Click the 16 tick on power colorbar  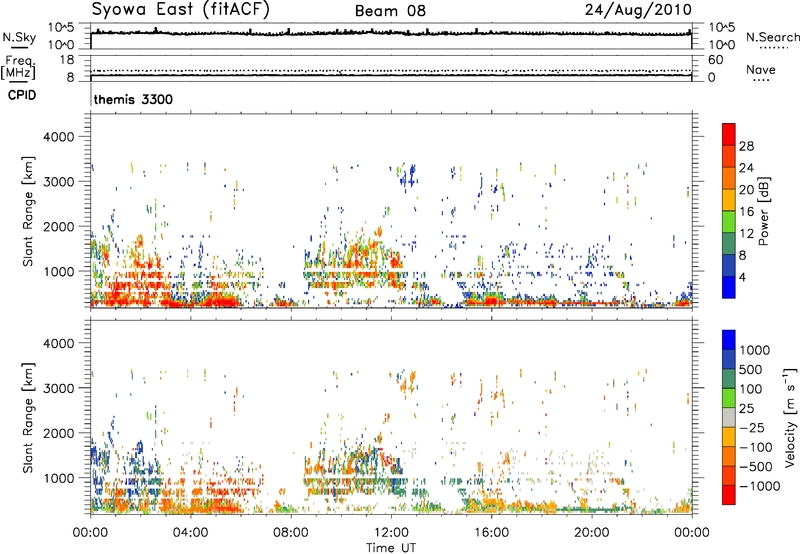746,212
